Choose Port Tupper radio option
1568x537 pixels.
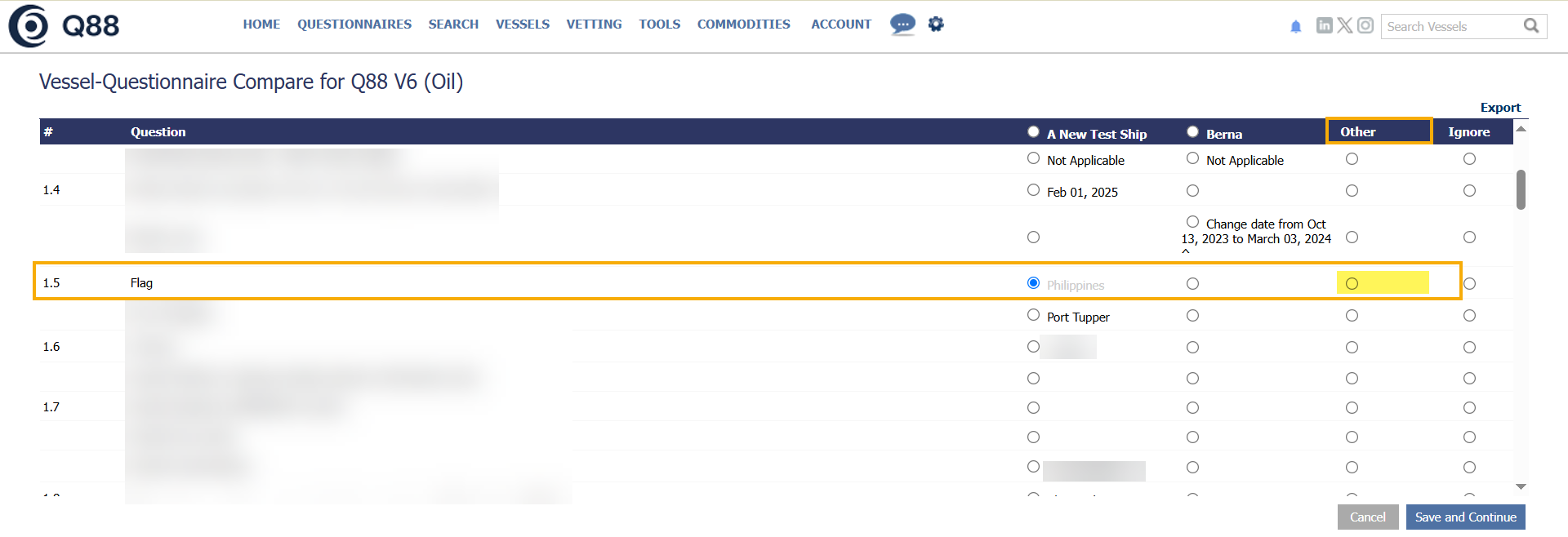pos(1033,316)
